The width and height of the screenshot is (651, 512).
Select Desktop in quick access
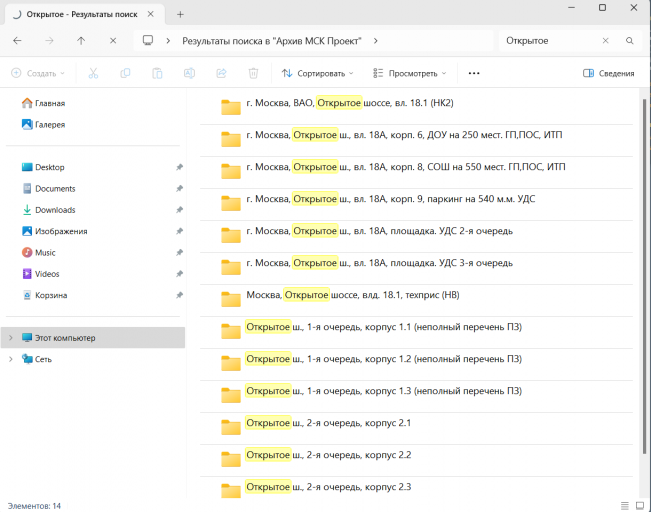click(x=43, y=167)
